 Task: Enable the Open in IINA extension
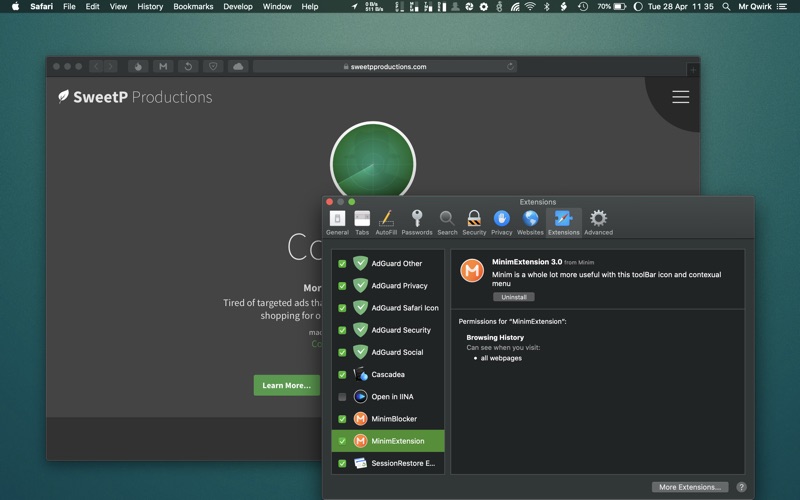(x=342, y=397)
